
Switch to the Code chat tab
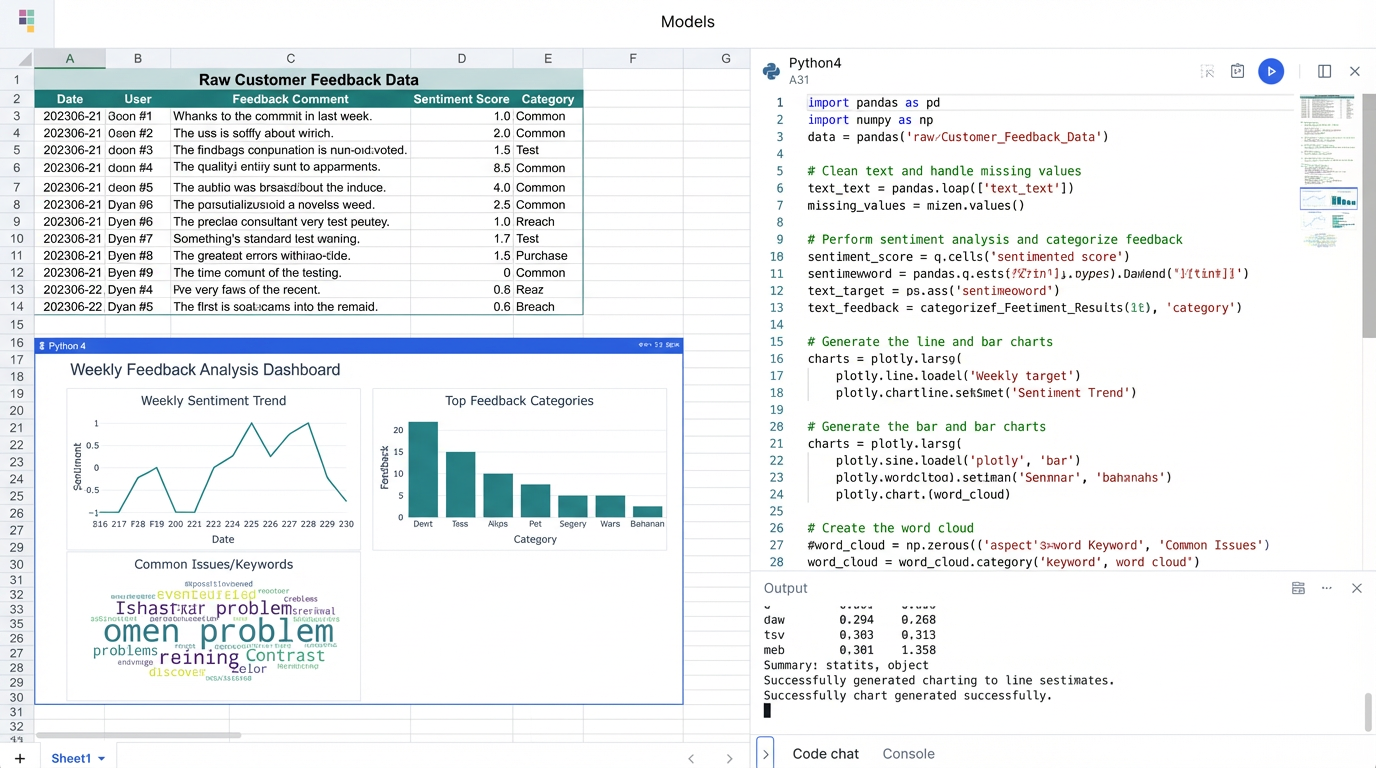[825, 754]
